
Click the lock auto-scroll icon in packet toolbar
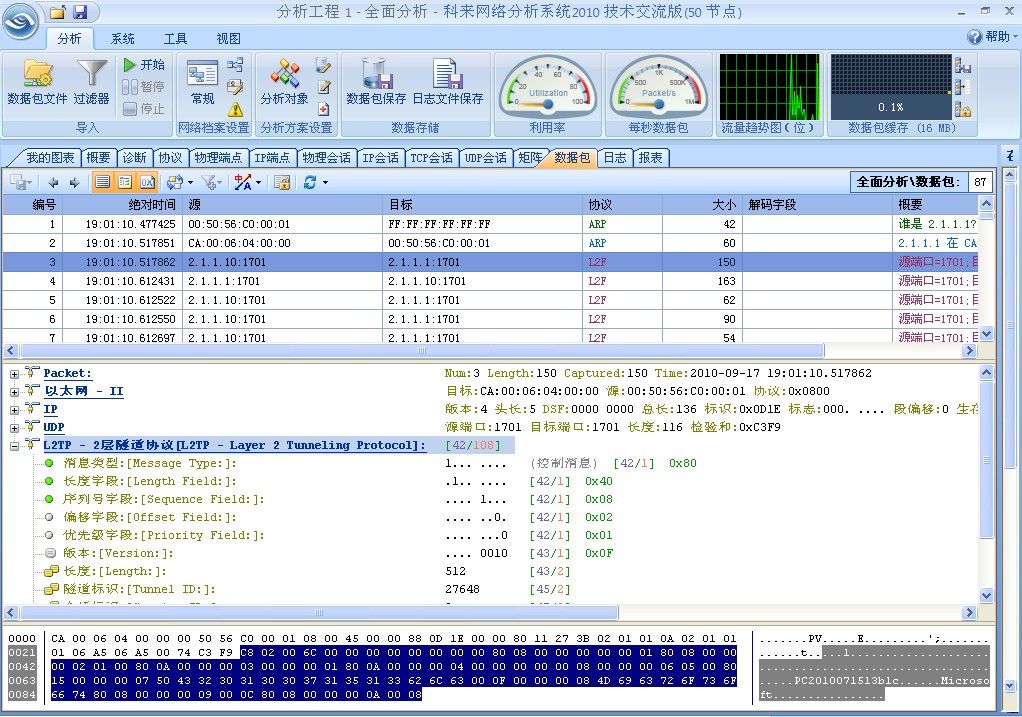(x=282, y=182)
